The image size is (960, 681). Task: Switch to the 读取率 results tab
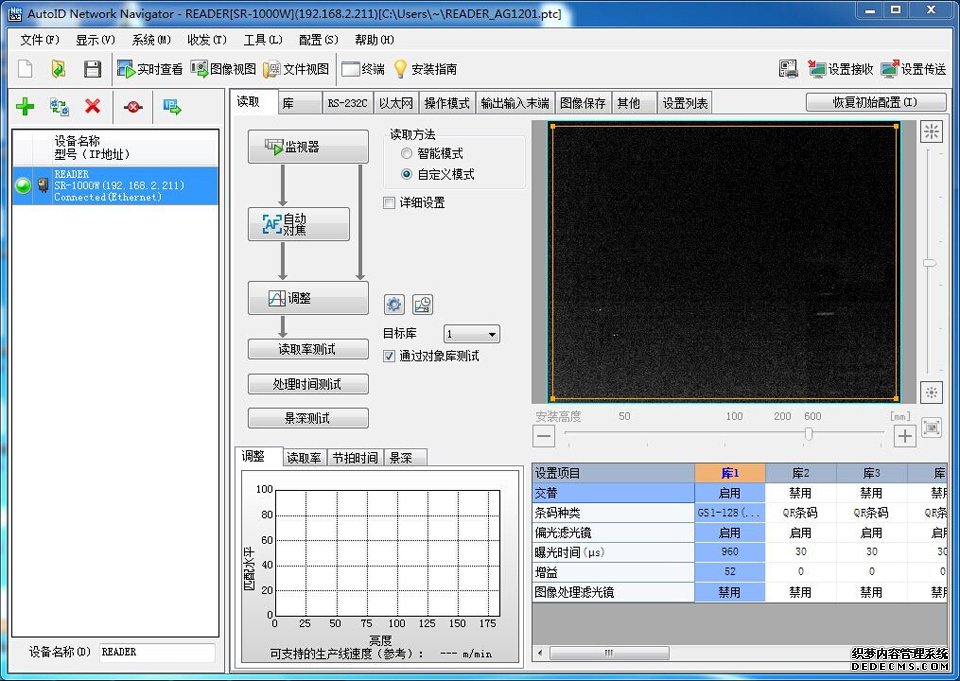coord(304,458)
